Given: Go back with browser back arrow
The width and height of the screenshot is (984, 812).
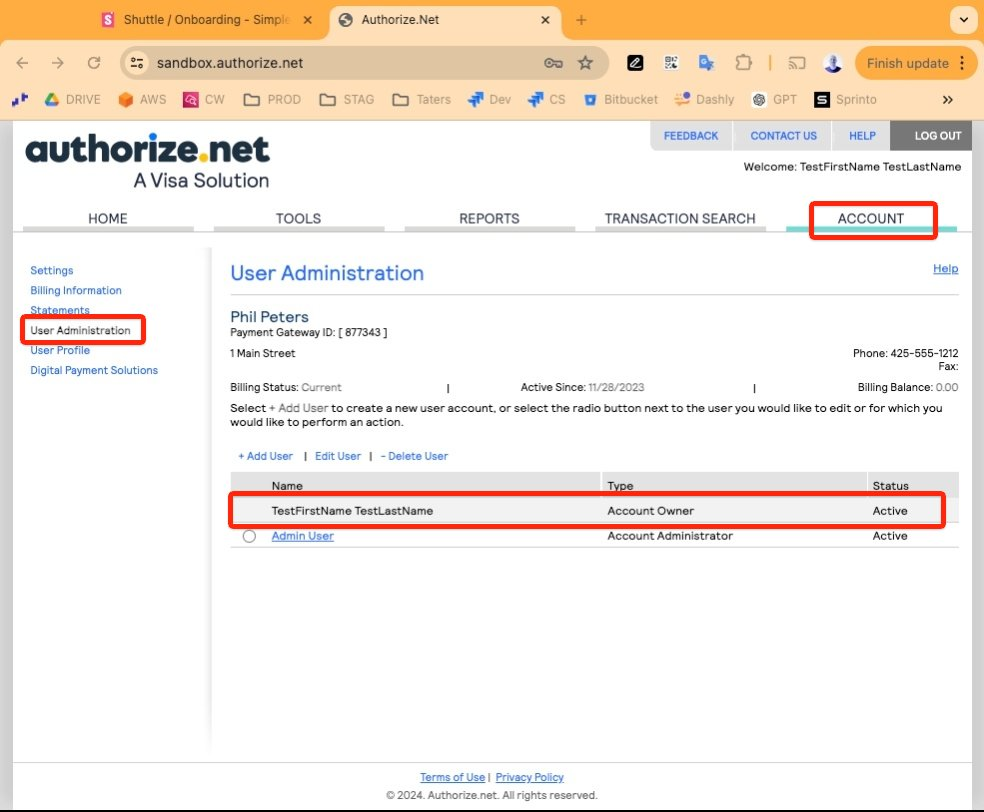Looking at the screenshot, I should click(x=23, y=63).
